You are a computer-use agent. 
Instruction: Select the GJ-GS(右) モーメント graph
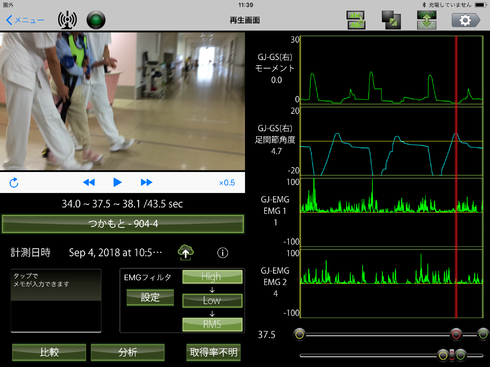[392, 71]
